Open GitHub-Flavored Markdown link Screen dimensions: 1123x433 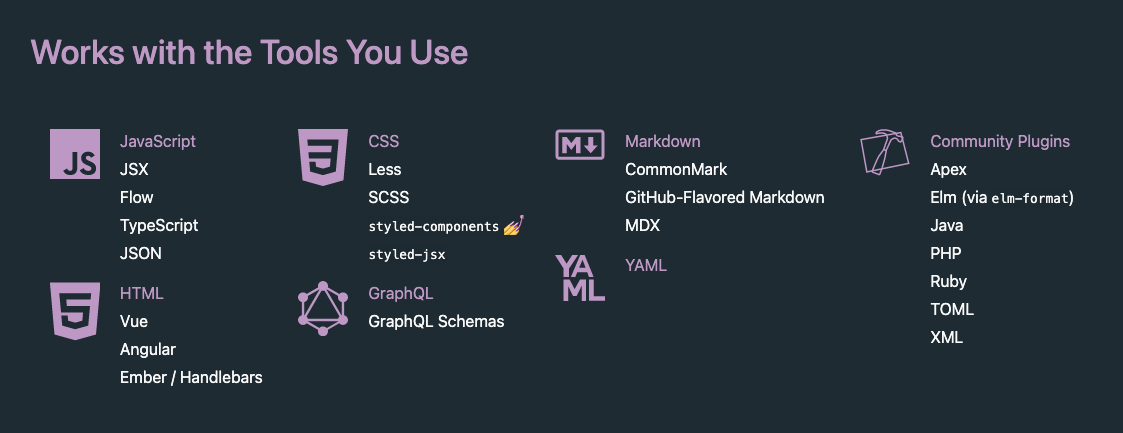pyautogui.click(x=725, y=198)
